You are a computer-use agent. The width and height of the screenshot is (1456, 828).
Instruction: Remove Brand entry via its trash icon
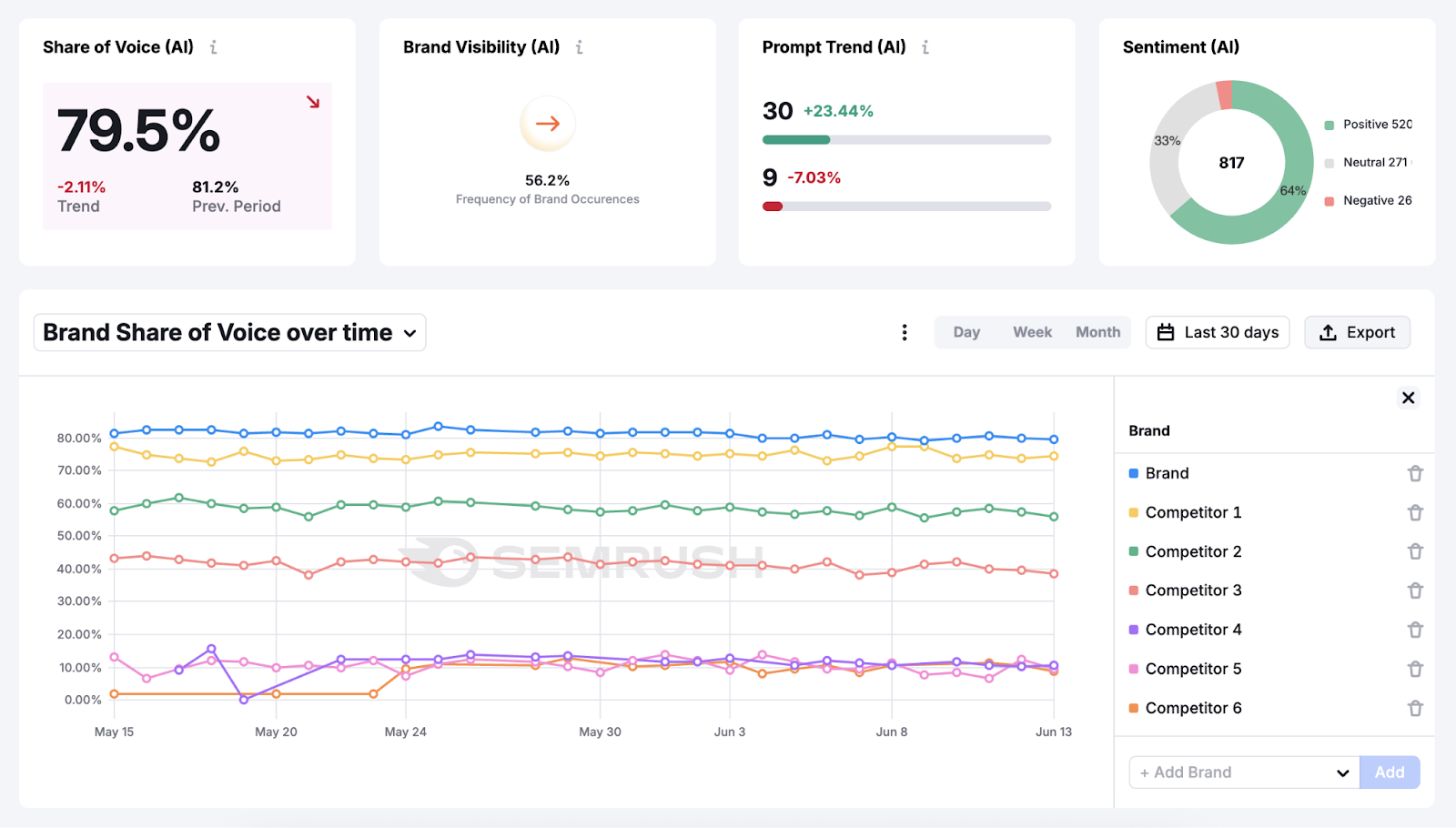coord(1415,473)
